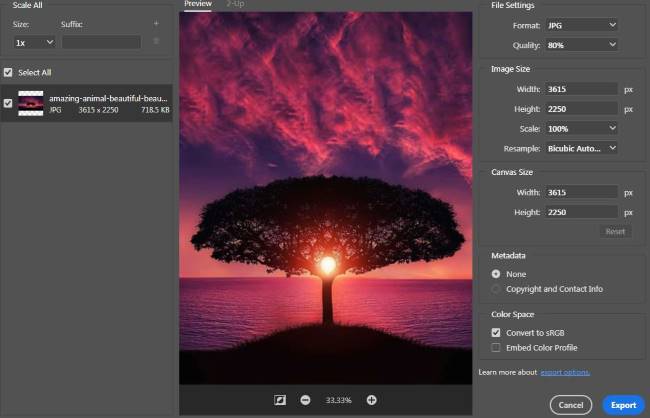Select the sunset image thumbnail in list
Screen dimensions: 650x418
point(31,103)
